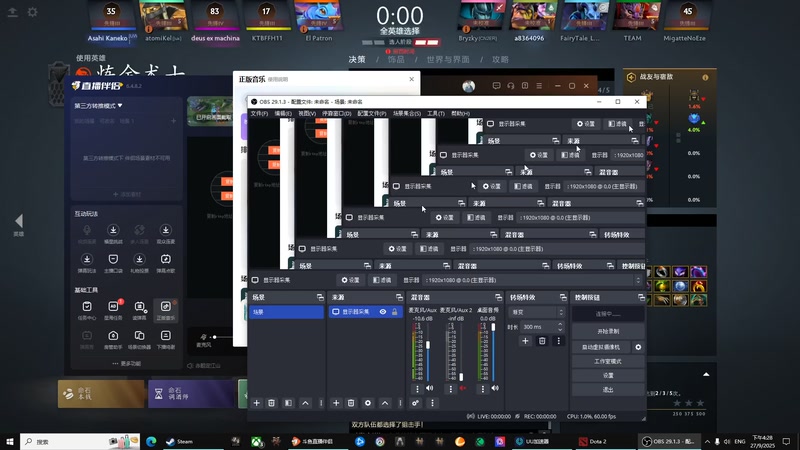Screen dimensions: 800x450
Task: Click 退出 button in OBS controls
Action: tap(608, 390)
